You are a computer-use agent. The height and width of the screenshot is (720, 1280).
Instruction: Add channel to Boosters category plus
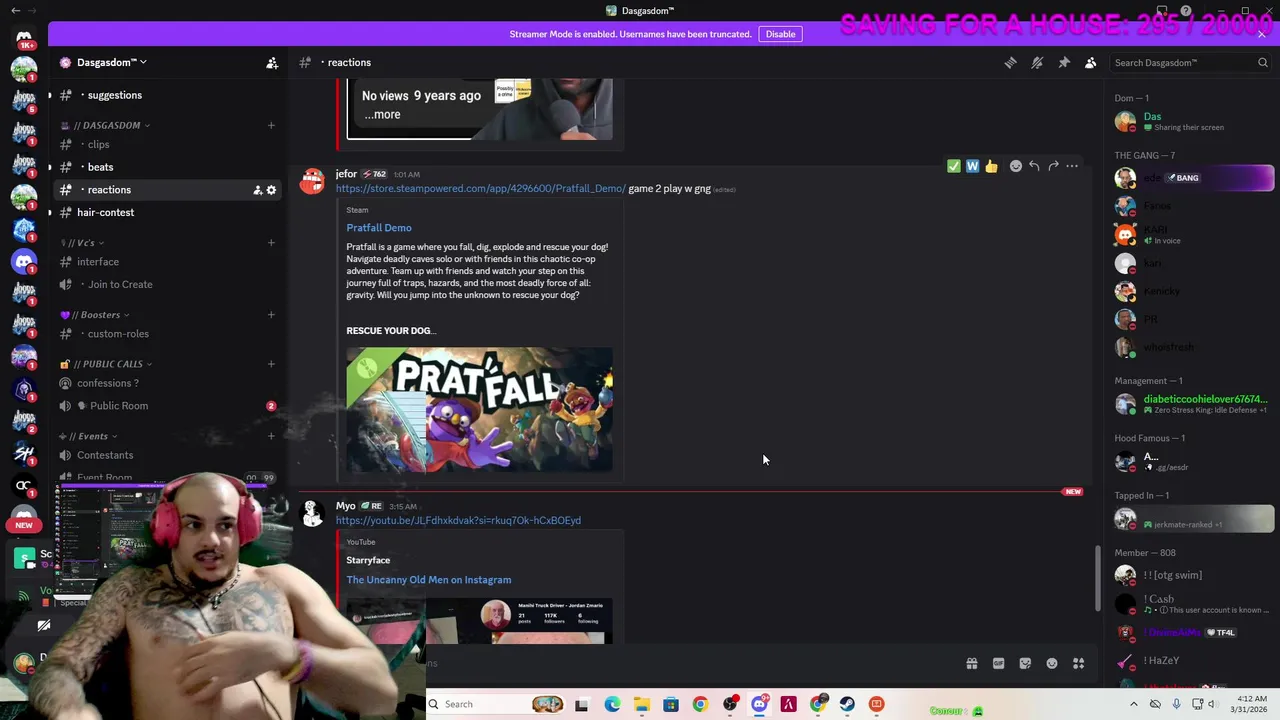click(271, 315)
